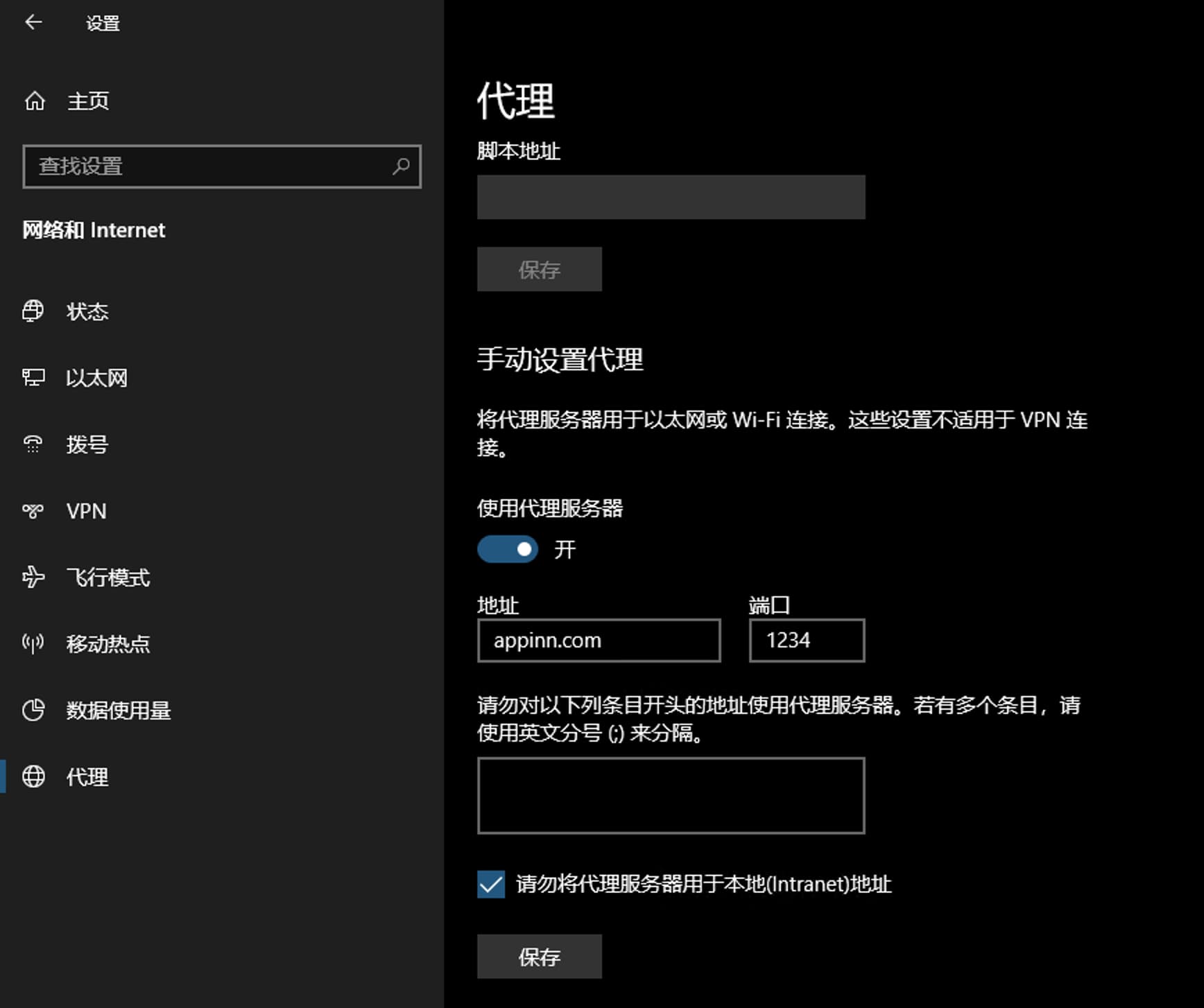1204x1008 pixels.
Task: Click the 开 toggle state label
Action: [565, 550]
